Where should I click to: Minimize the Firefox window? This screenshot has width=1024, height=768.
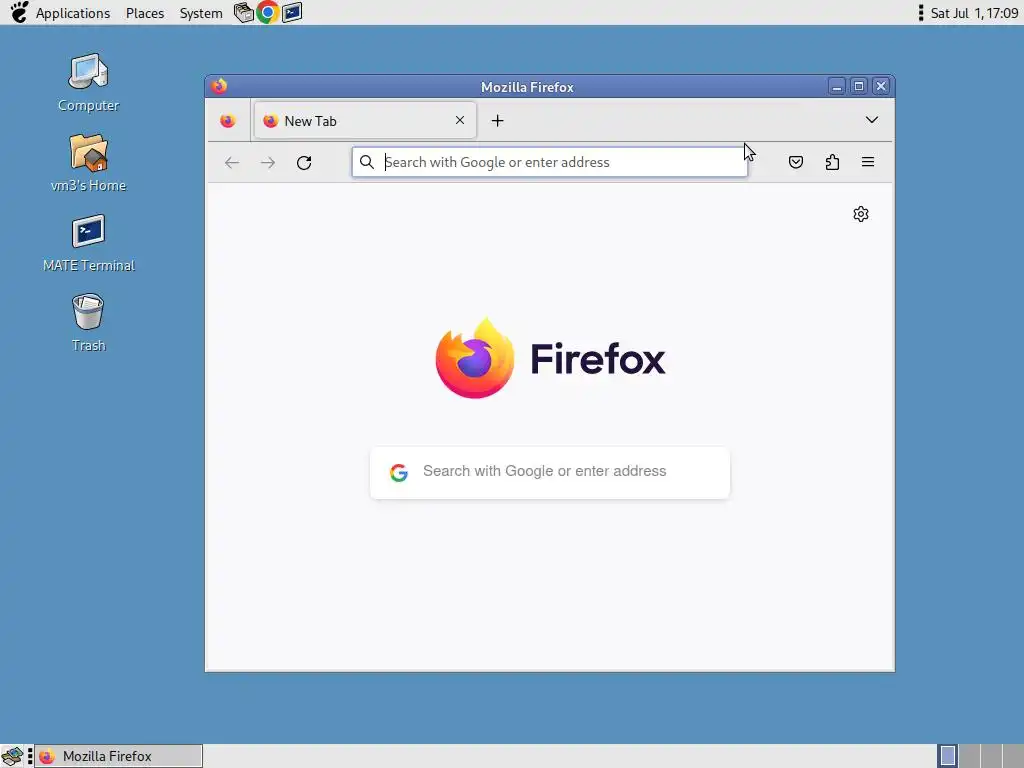click(x=837, y=86)
